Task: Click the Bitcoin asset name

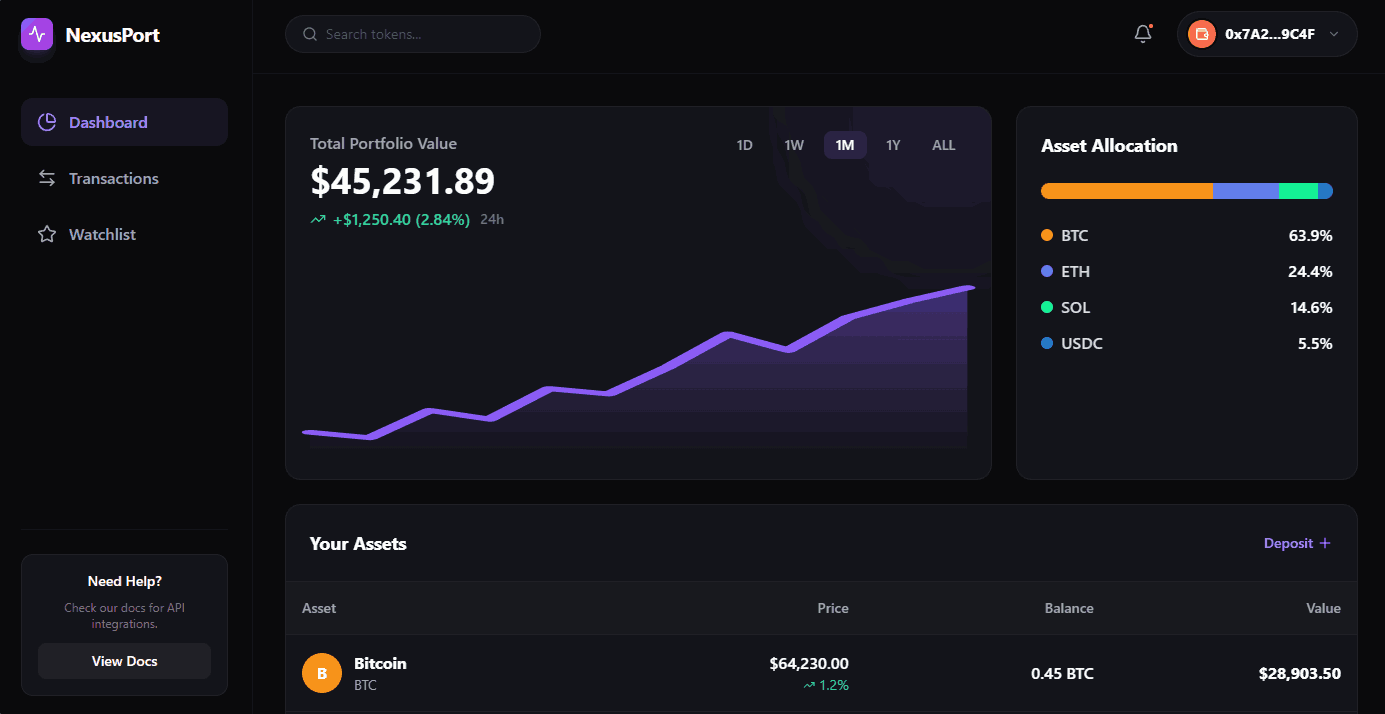Action: 380,663
